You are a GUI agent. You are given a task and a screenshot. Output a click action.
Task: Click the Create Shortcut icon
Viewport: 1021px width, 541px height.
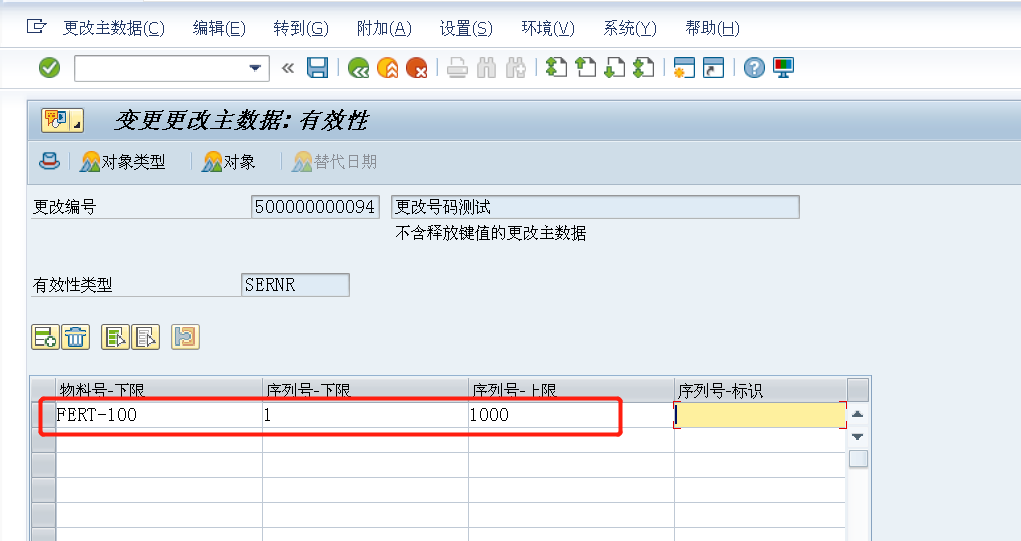coord(714,68)
